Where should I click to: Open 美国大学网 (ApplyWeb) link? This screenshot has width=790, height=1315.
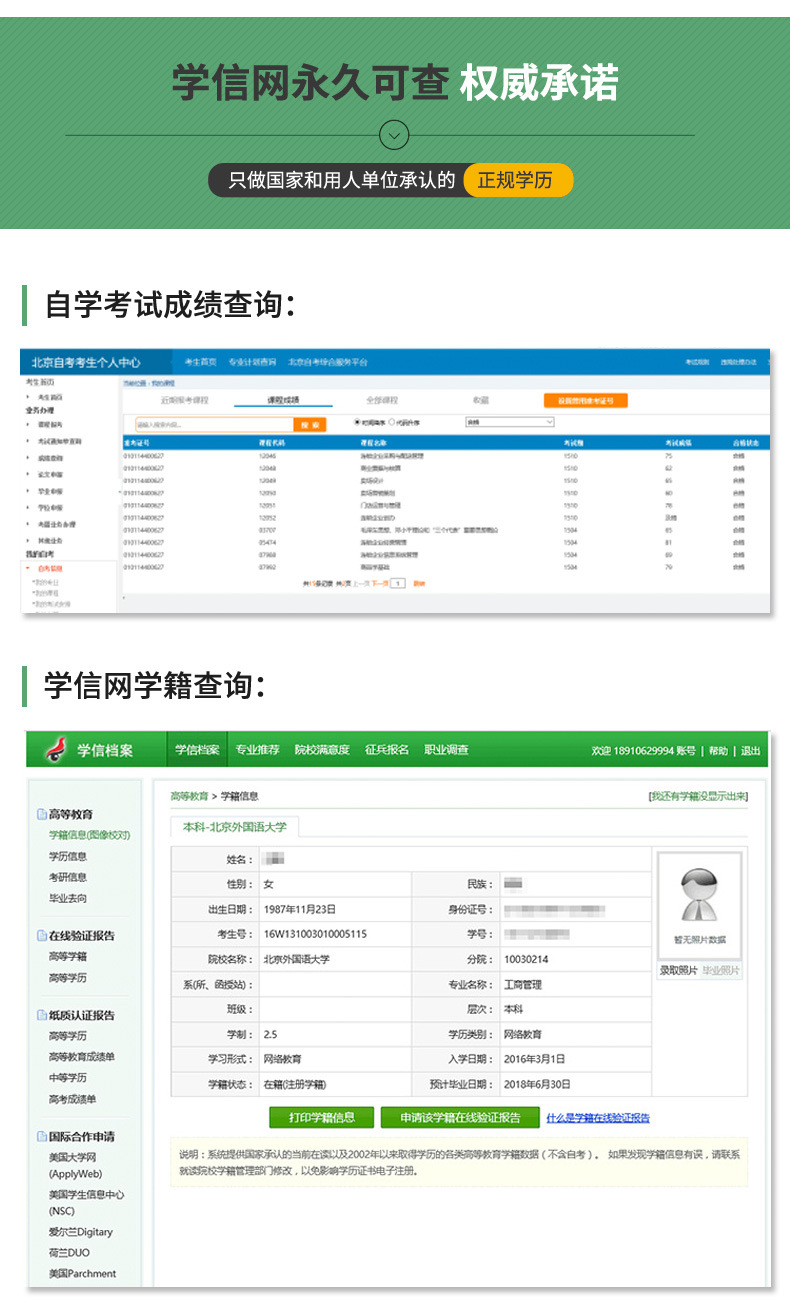75,1165
